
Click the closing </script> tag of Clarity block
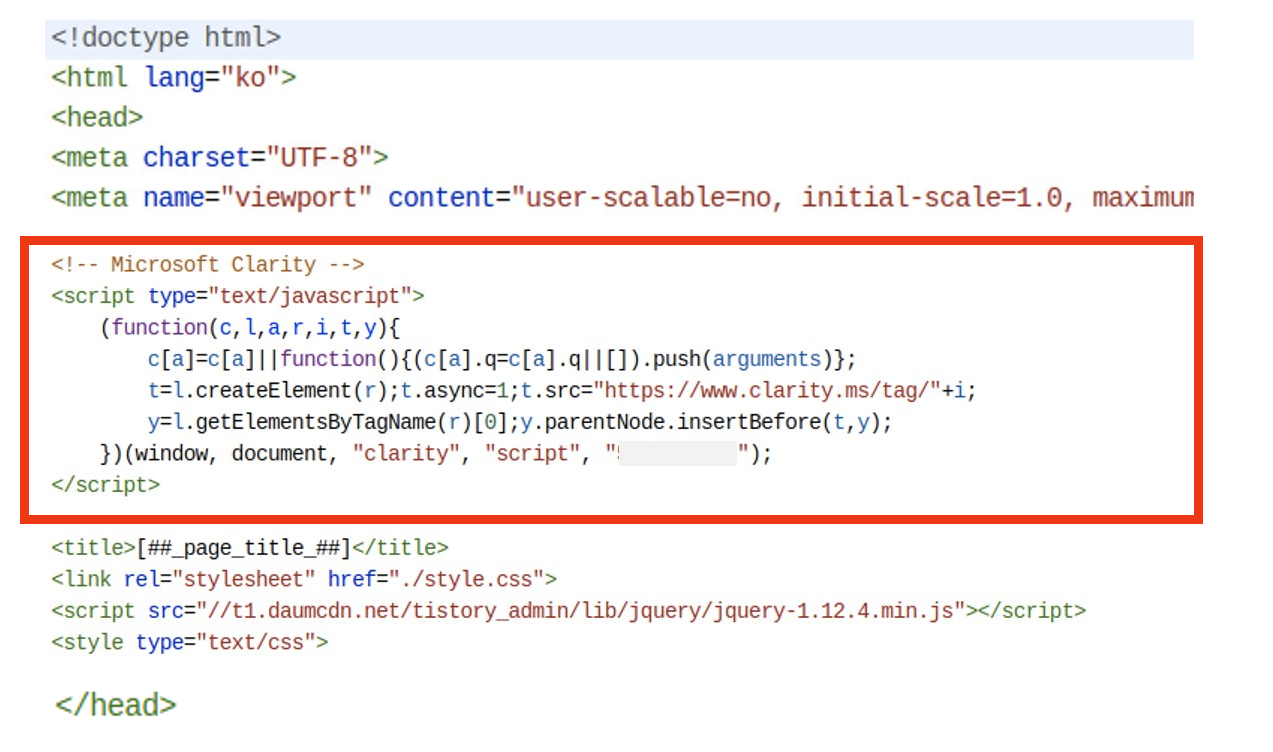[x=105, y=485]
